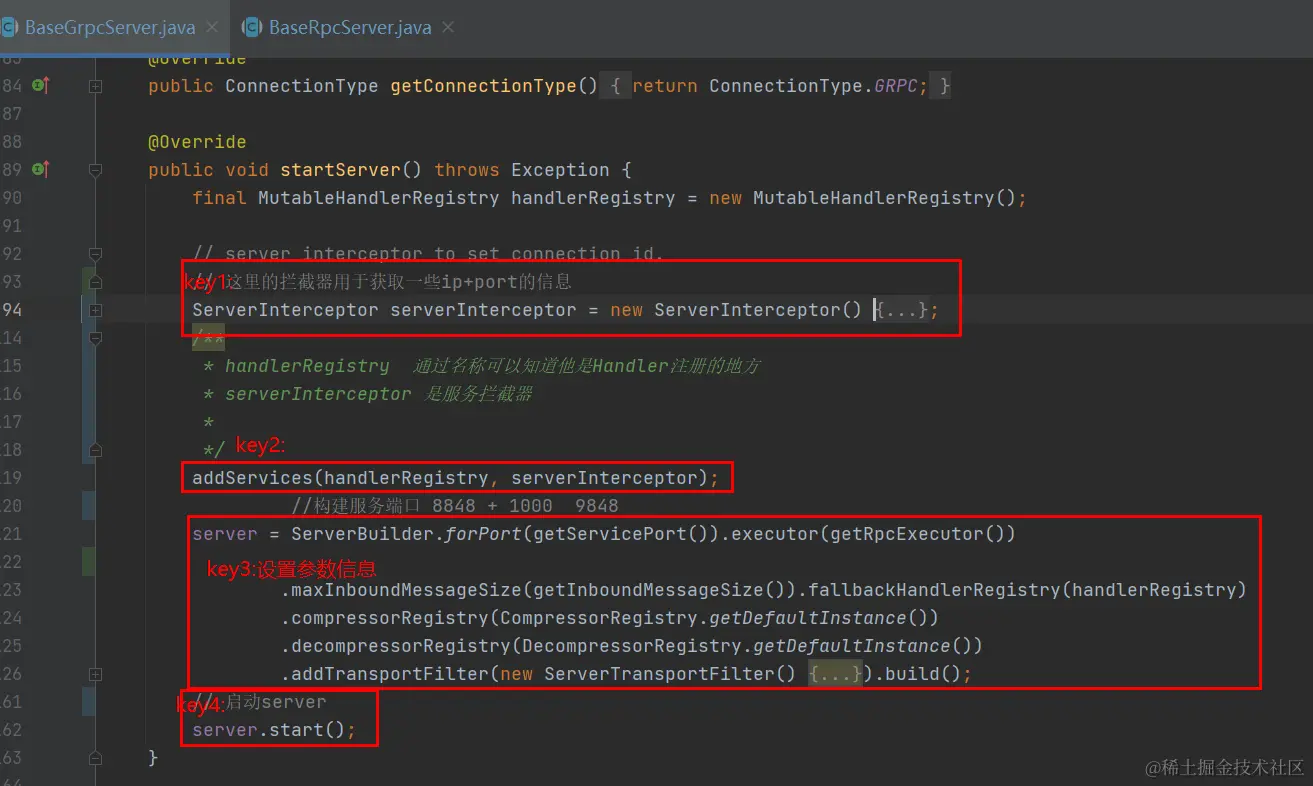Image resolution: width=1313 pixels, height=786 pixels.
Task: Click the Javadoc line describing handlerRegistry
Action: point(483,366)
